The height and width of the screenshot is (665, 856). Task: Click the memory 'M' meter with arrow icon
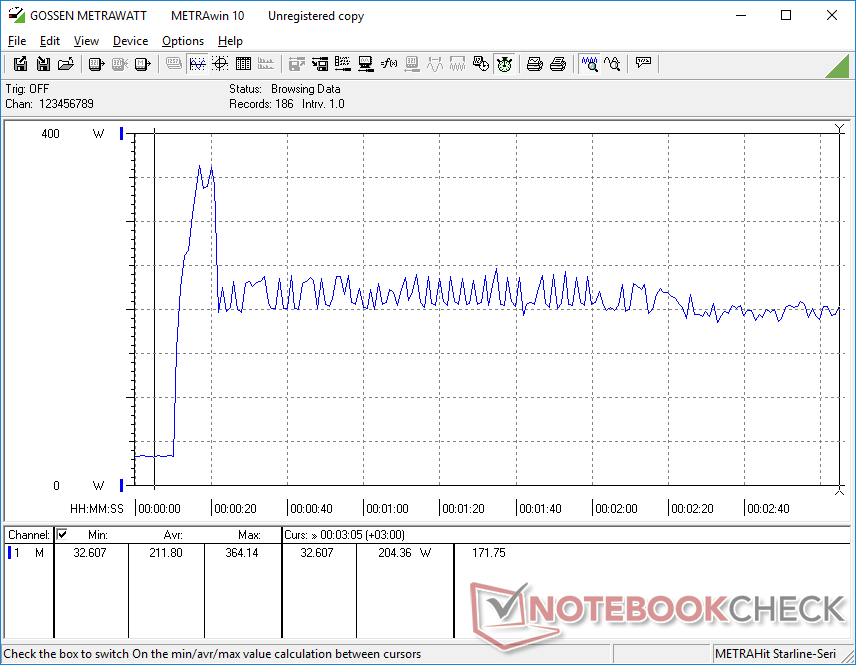[x=142, y=64]
